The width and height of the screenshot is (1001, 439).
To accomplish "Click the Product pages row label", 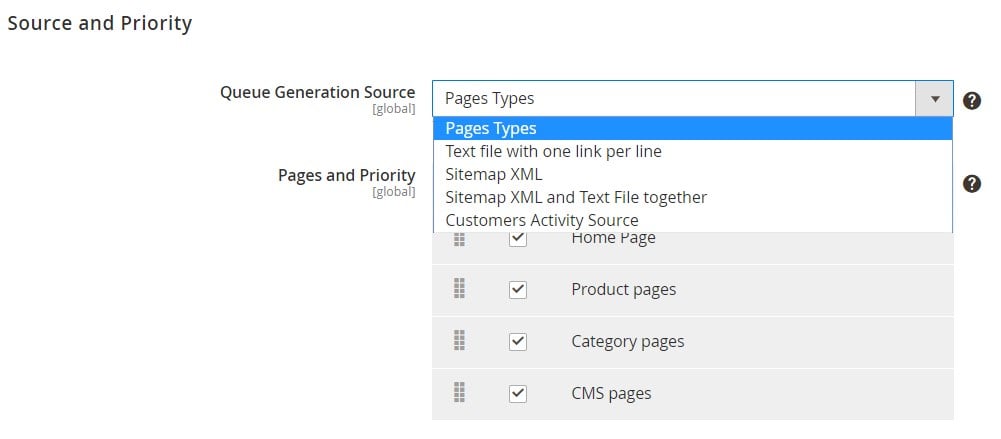I will 623,290.
